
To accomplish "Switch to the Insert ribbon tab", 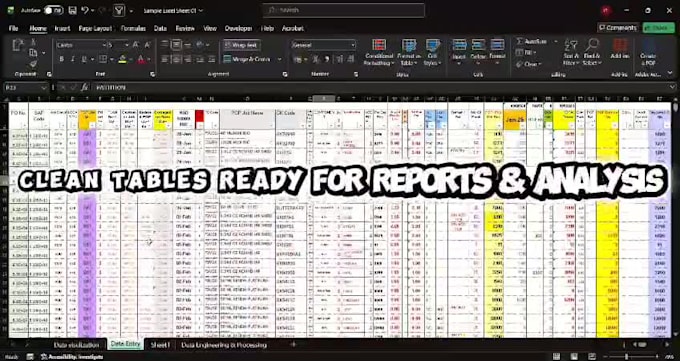I will click(62, 28).
